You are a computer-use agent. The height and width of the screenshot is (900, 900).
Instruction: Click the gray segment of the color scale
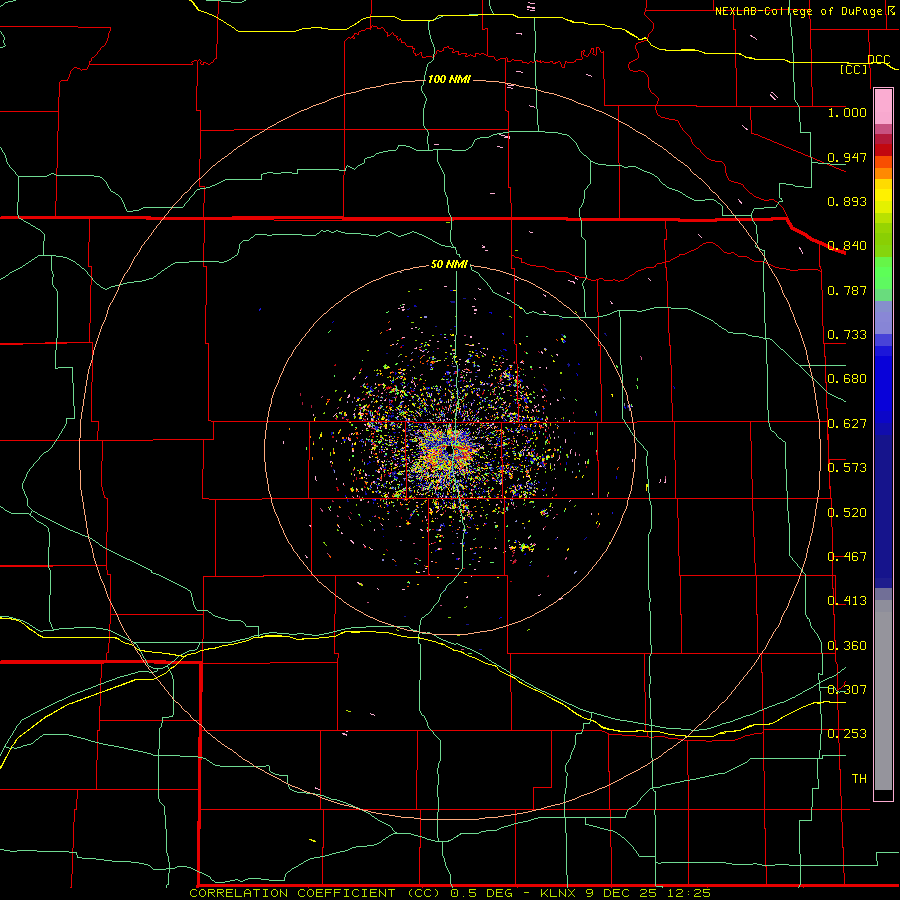(x=883, y=695)
